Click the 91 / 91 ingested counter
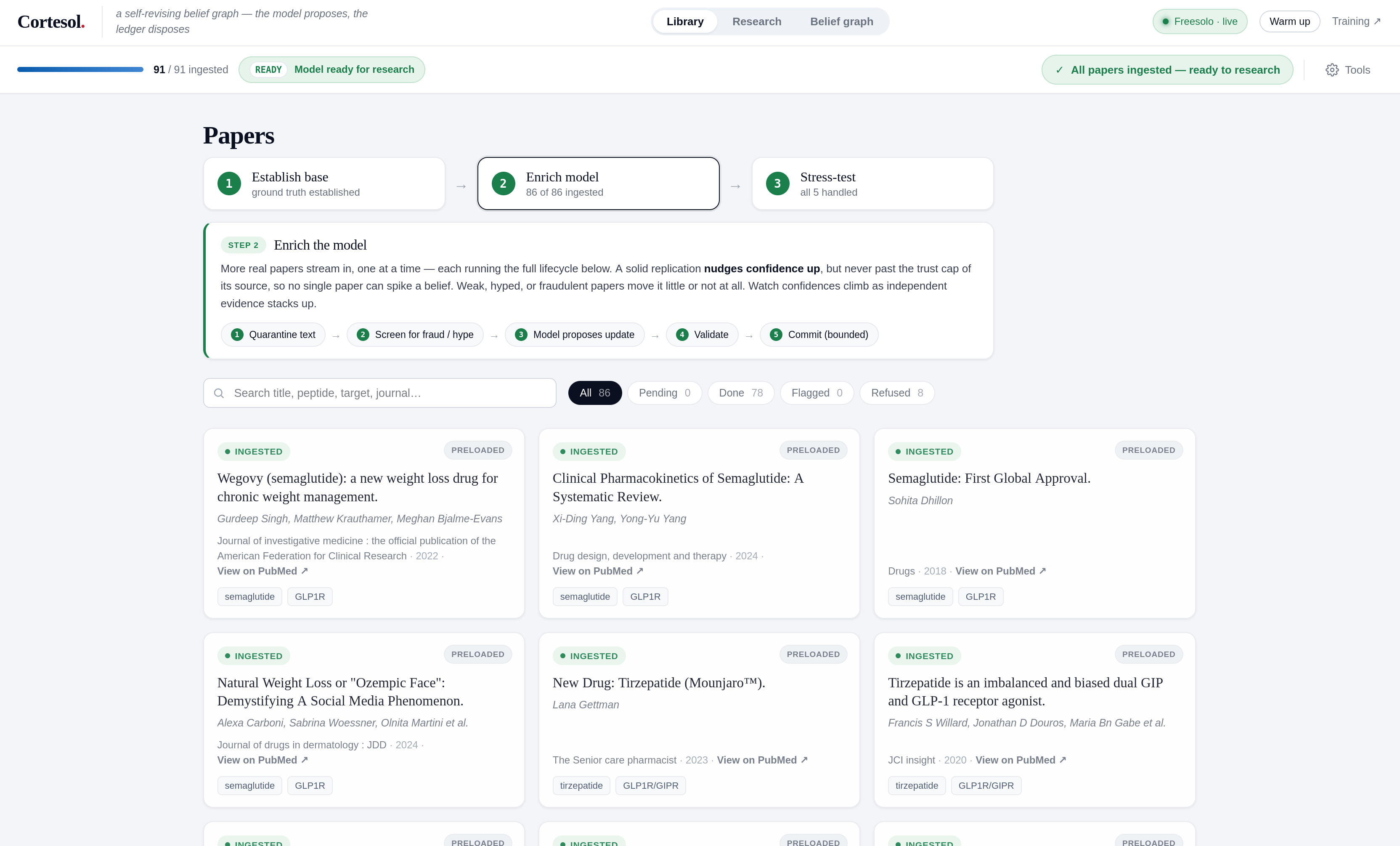This screenshot has width=1400, height=846. pyautogui.click(x=191, y=69)
